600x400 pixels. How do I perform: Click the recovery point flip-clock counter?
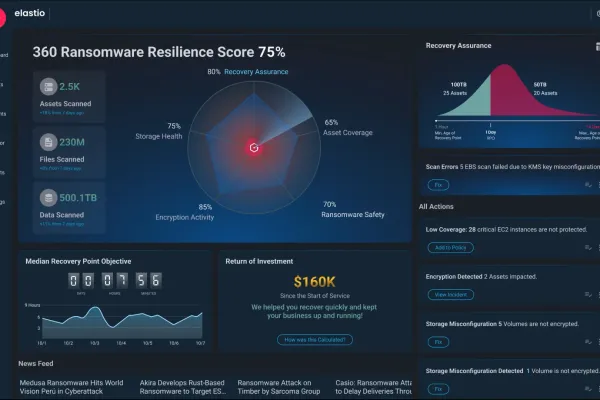click(115, 281)
